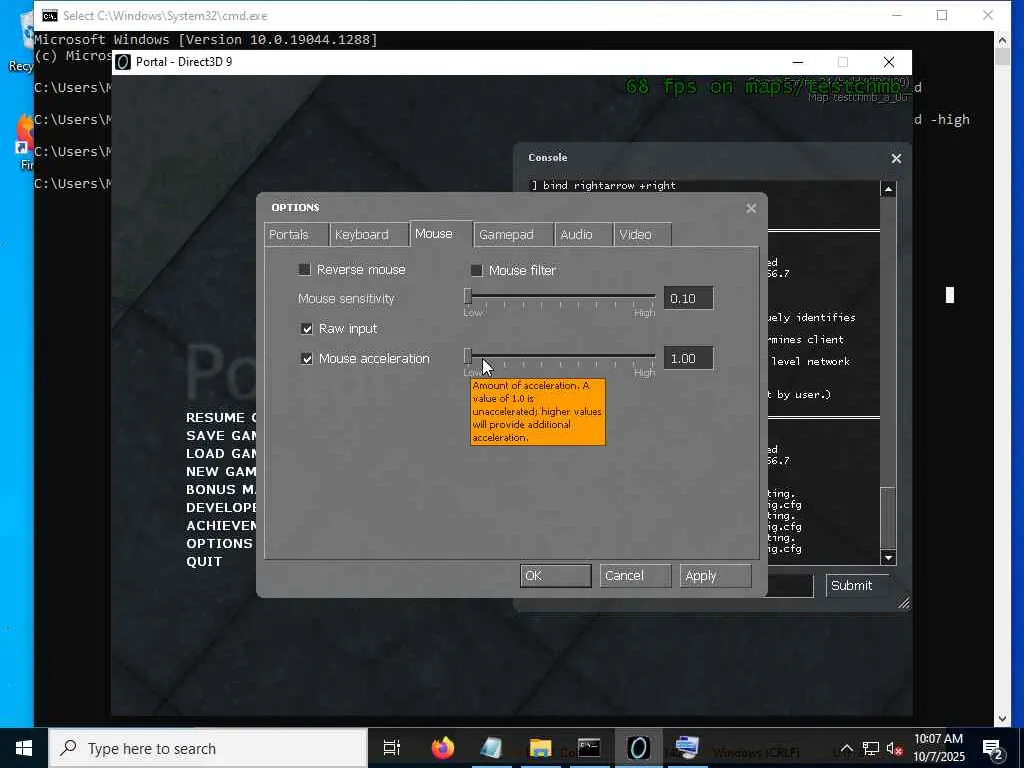The height and width of the screenshot is (768, 1024).
Task: Apply the mouse settings
Action: (715, 576)
